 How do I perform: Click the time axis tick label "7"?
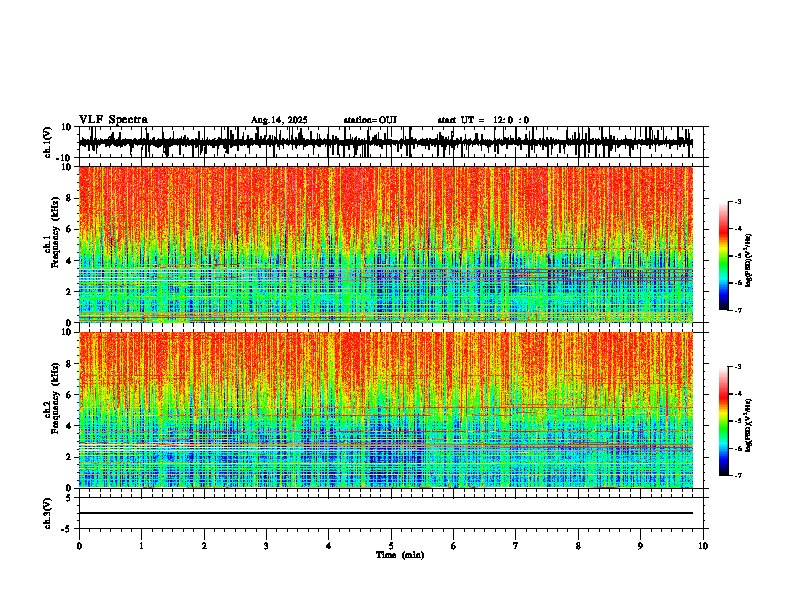(x=516, y=546)
